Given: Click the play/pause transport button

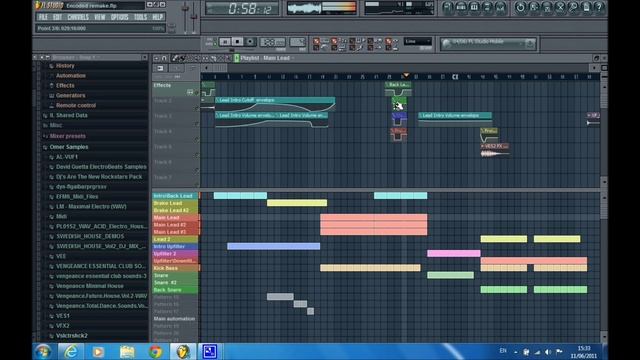Looking at the screenshot, I should pyautogui.click(x=225, y=42).
